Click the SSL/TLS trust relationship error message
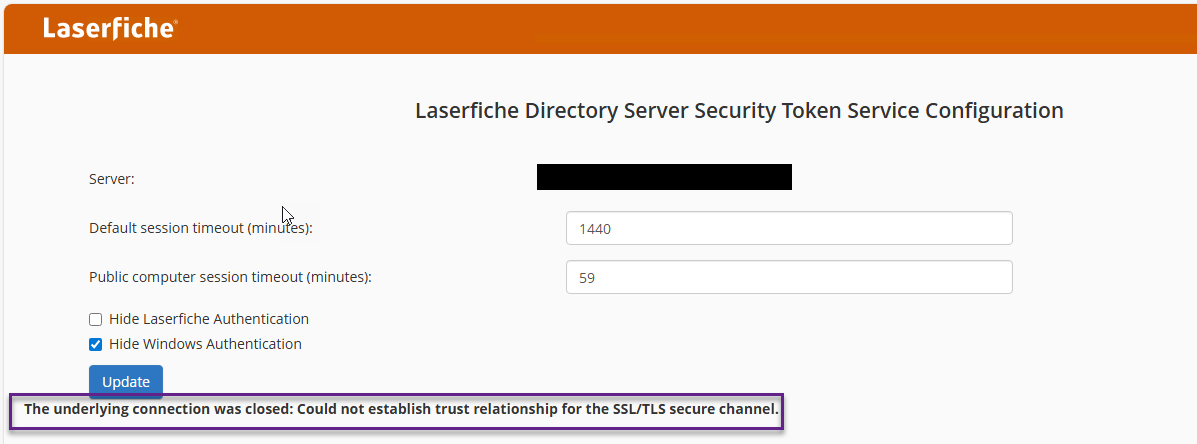The image size is (1197, 444). pyautogui.click(x=402, y=409)
